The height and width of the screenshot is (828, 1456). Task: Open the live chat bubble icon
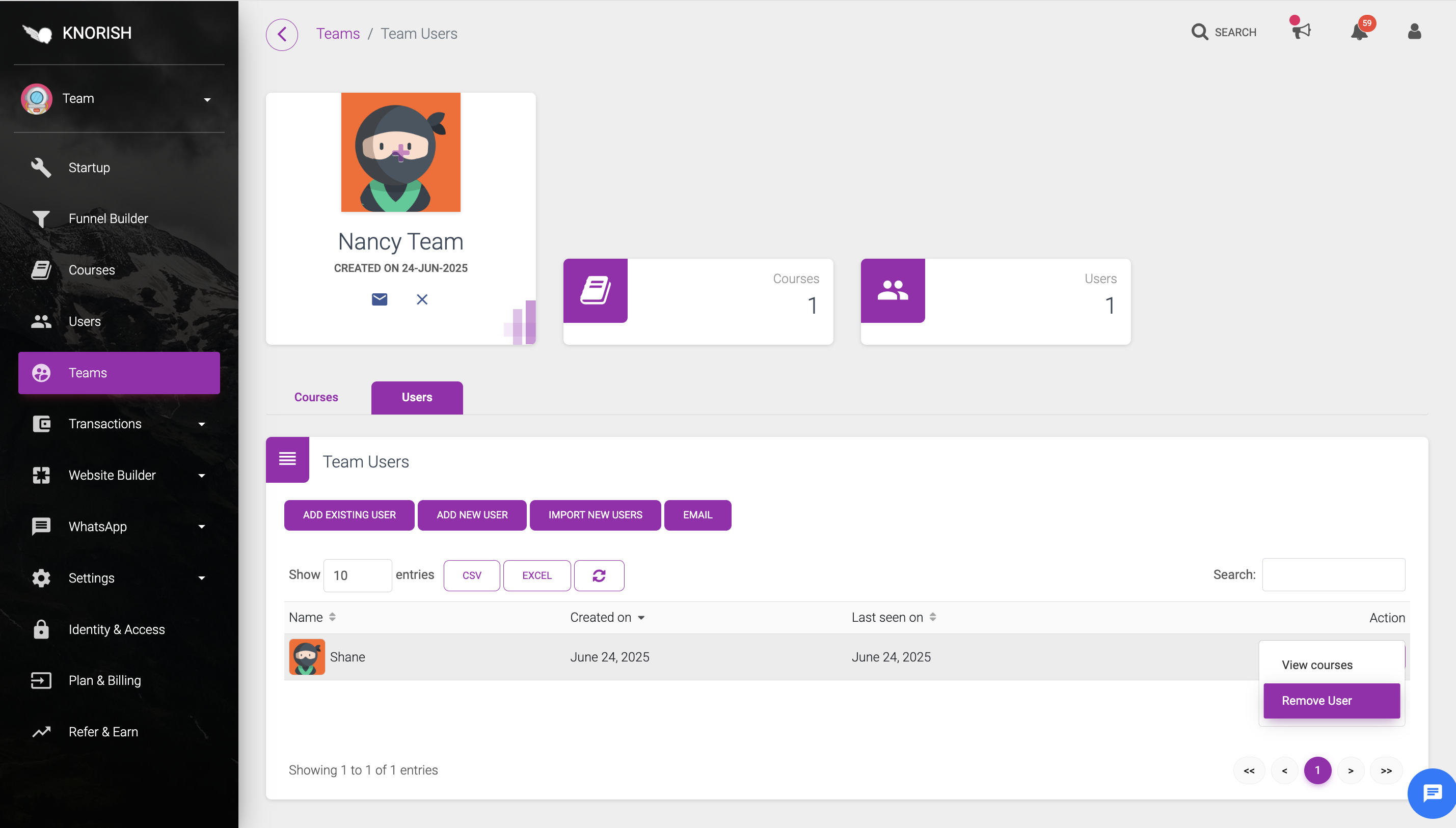point(1432,793)
